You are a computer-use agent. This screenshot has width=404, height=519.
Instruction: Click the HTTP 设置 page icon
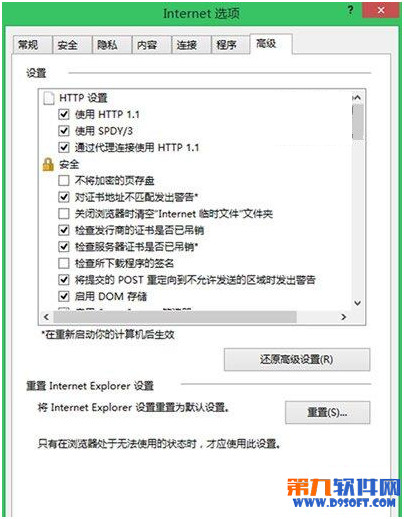49,98
